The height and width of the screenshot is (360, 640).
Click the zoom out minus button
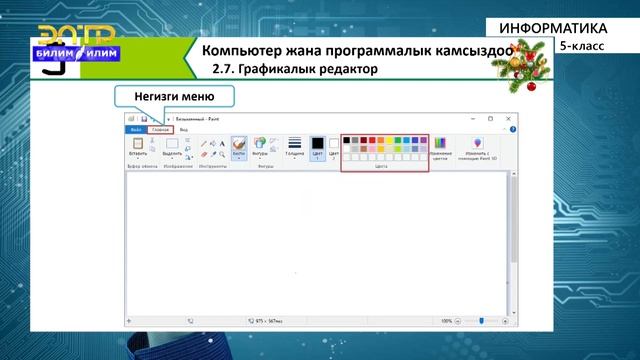(458, 321)
